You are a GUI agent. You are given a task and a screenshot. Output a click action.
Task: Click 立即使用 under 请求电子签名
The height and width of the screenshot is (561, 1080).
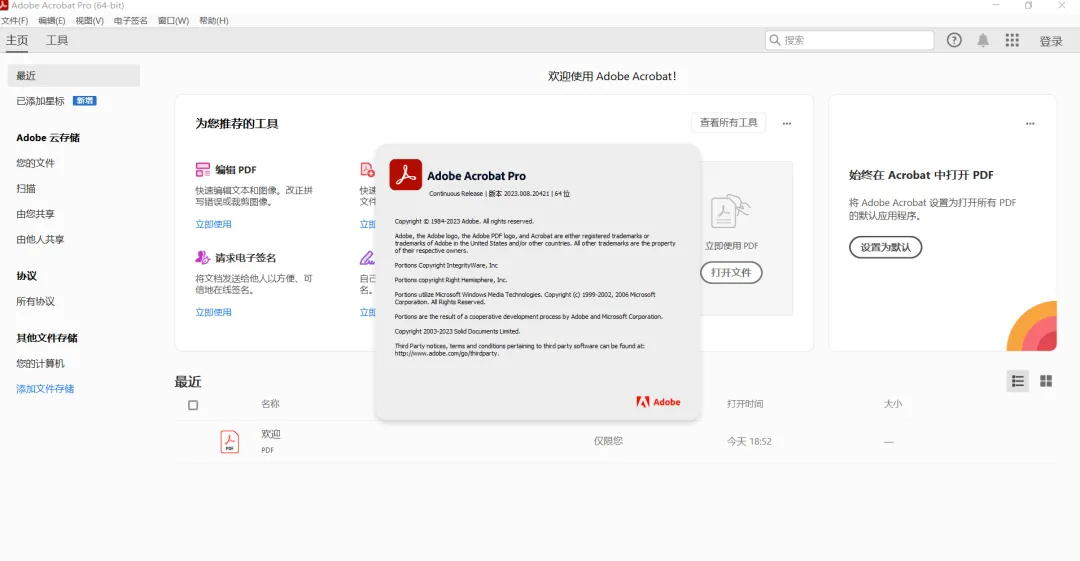(x=214, y=313)
